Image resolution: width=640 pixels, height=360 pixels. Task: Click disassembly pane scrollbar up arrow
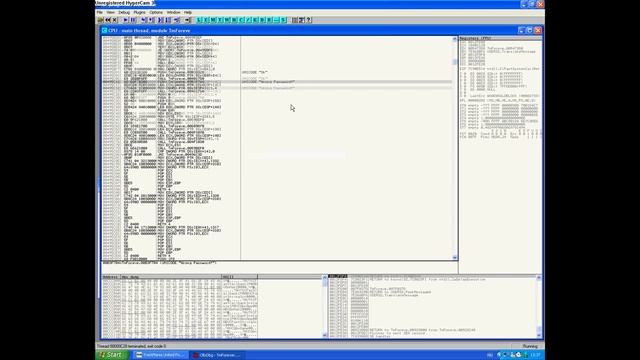tap(455, 39)
